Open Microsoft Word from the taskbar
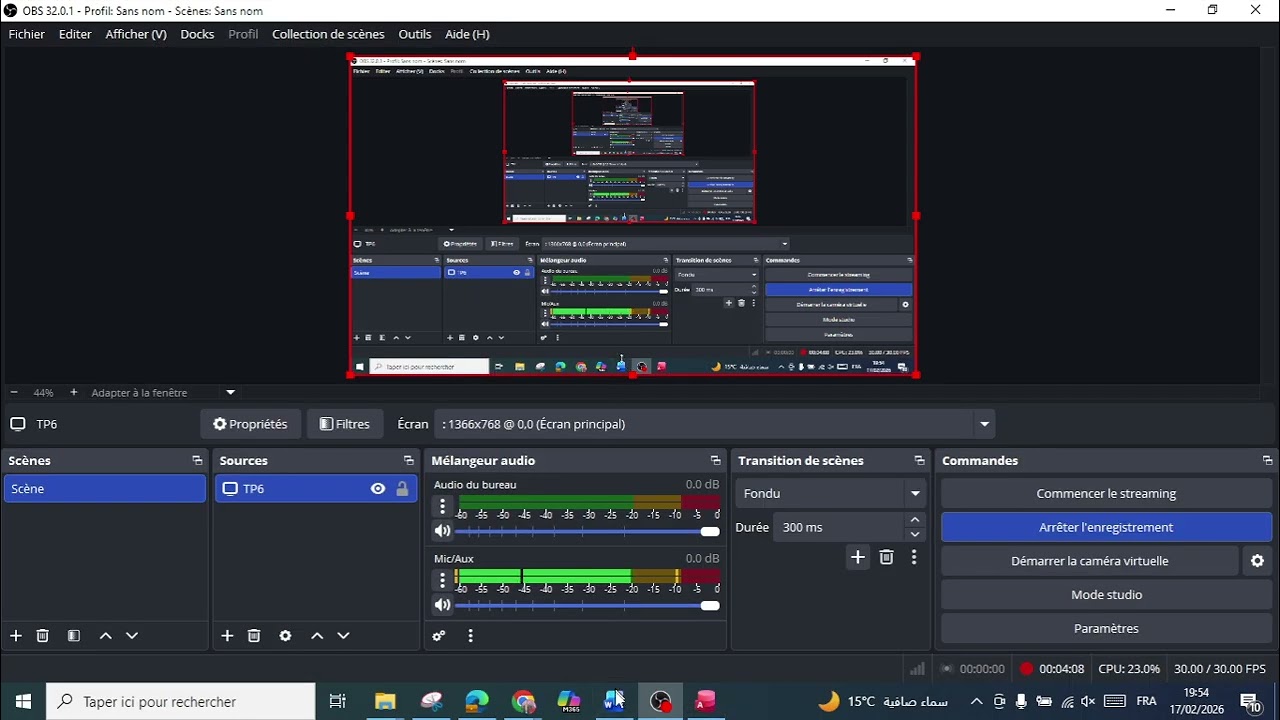 (614, 702)
